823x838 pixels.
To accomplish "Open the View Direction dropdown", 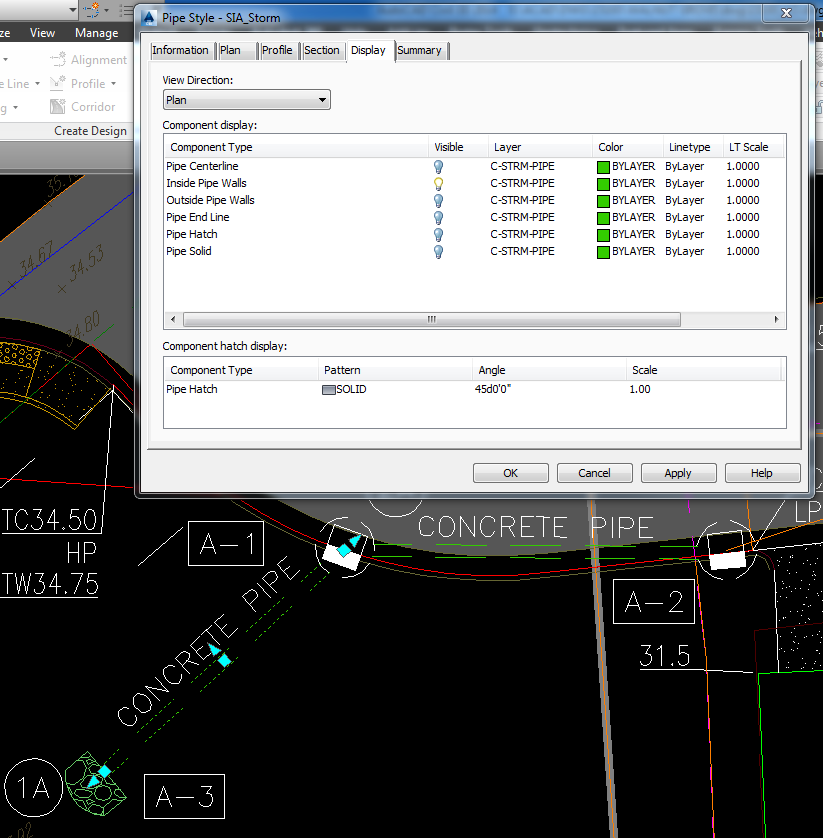I will tap(246, 100).
